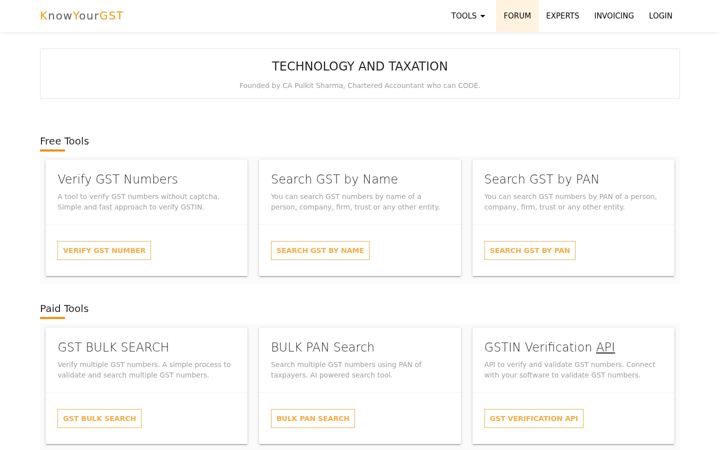Image resolution: width=720 pixels, height=450 pixels.
Task: Click the Free Tools section heading
Action: pos(64,141)
